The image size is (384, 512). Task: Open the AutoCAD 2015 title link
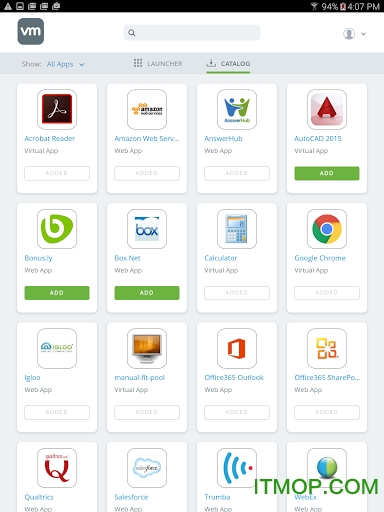pyautogui.click(x=318, y=139)
